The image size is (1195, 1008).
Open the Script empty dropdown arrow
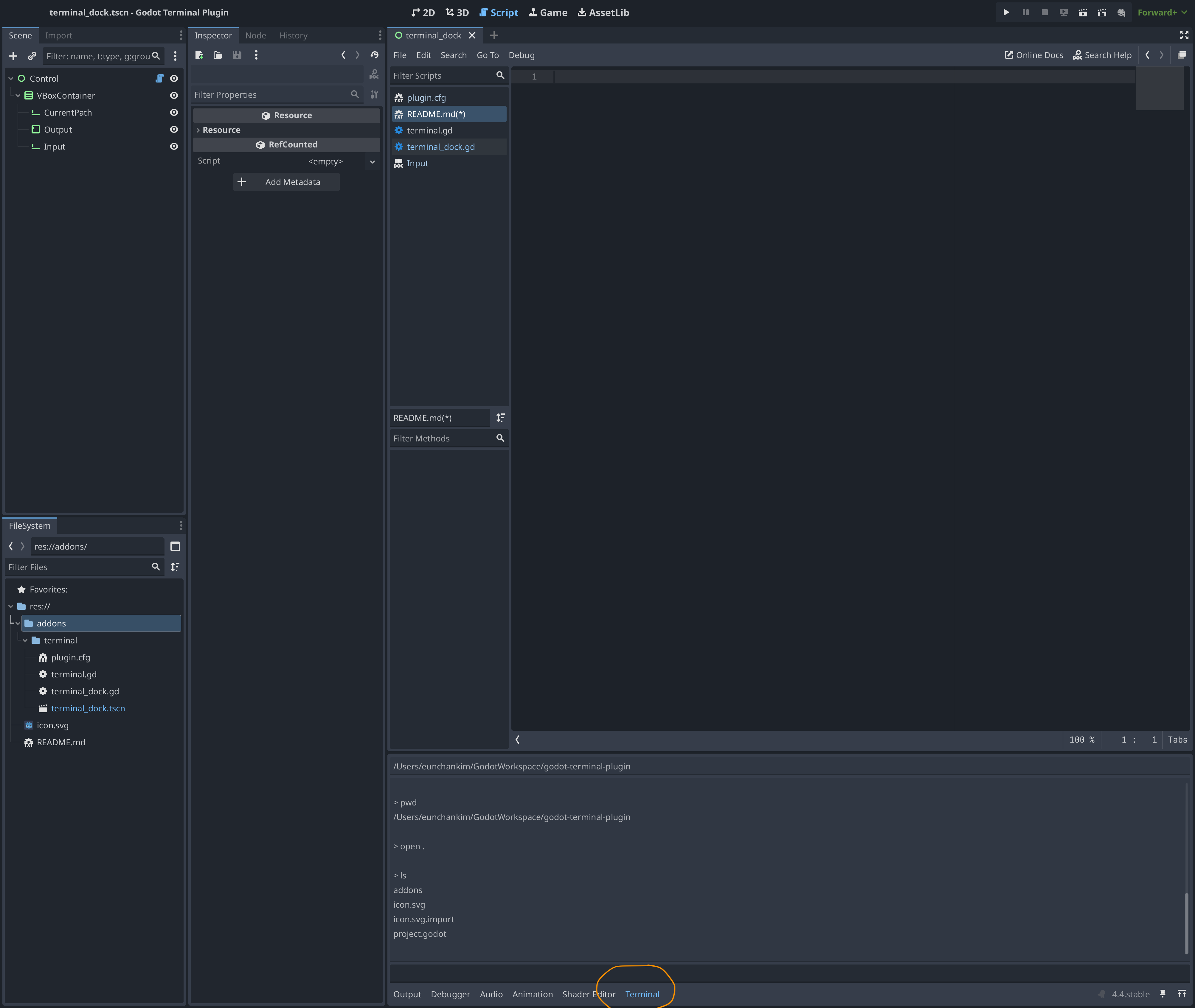[372, 162]
